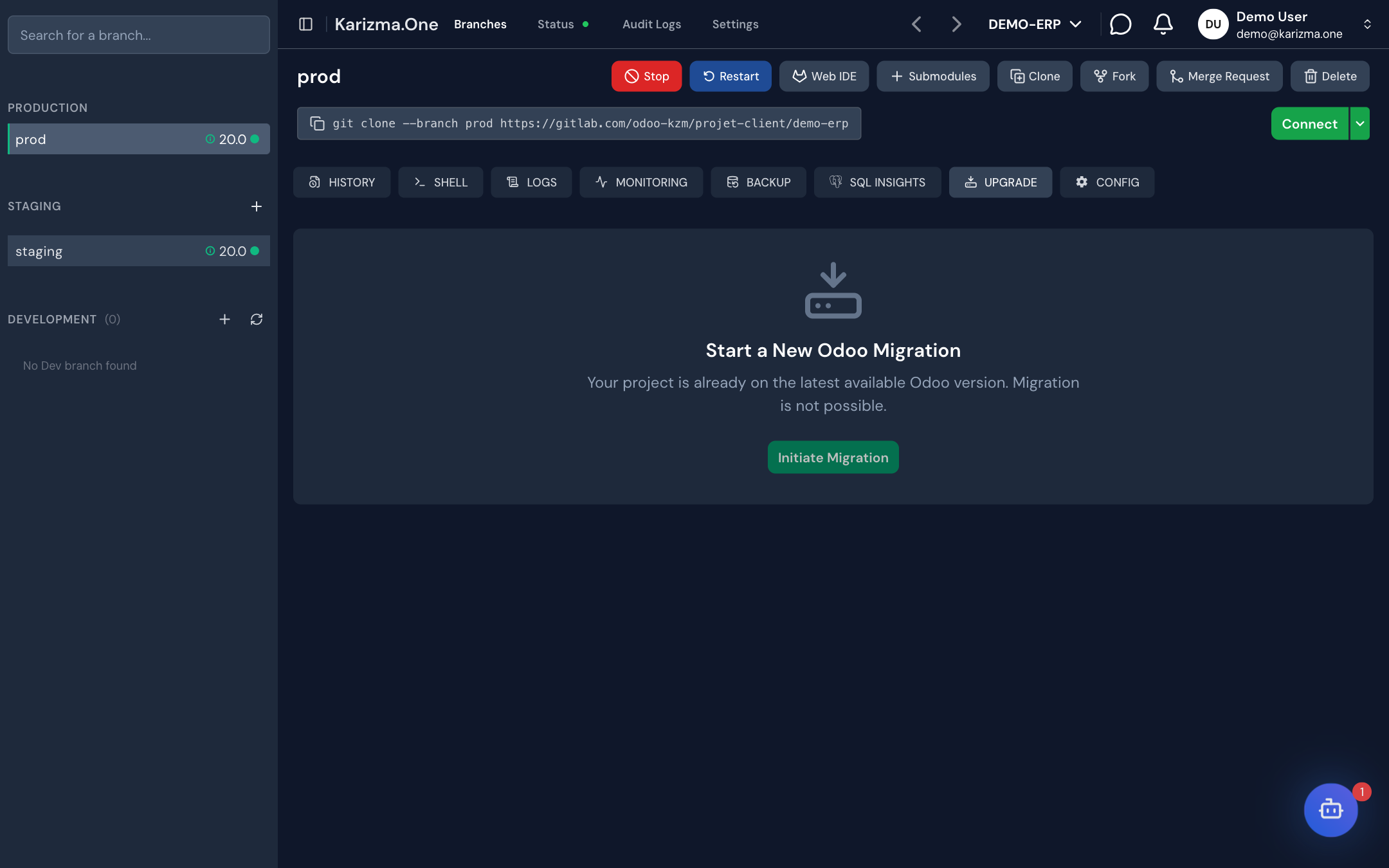Screen dimensions: 1389x868
Task: Open Settings in the top nav
Action: [x=735, y=24]
